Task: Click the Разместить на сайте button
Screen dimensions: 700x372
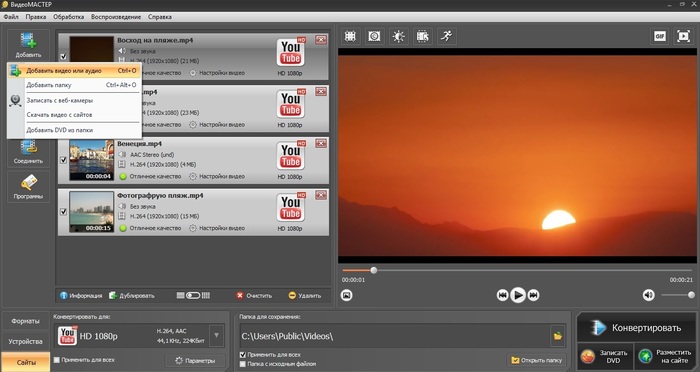Action: pos(665,356)
